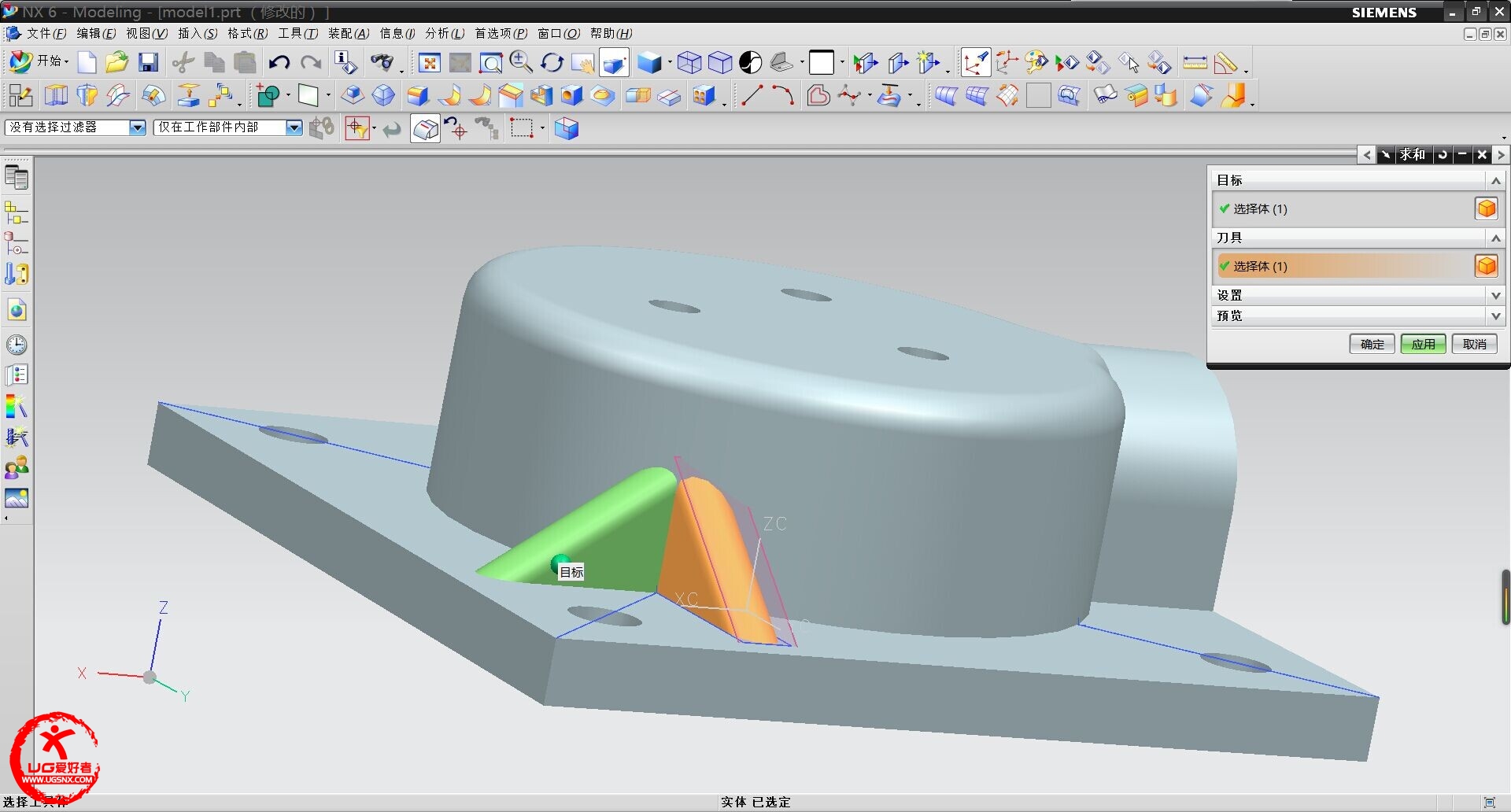Click the tool body selection cube icon
This screenshot has width=1511, height=812.
1486,266
